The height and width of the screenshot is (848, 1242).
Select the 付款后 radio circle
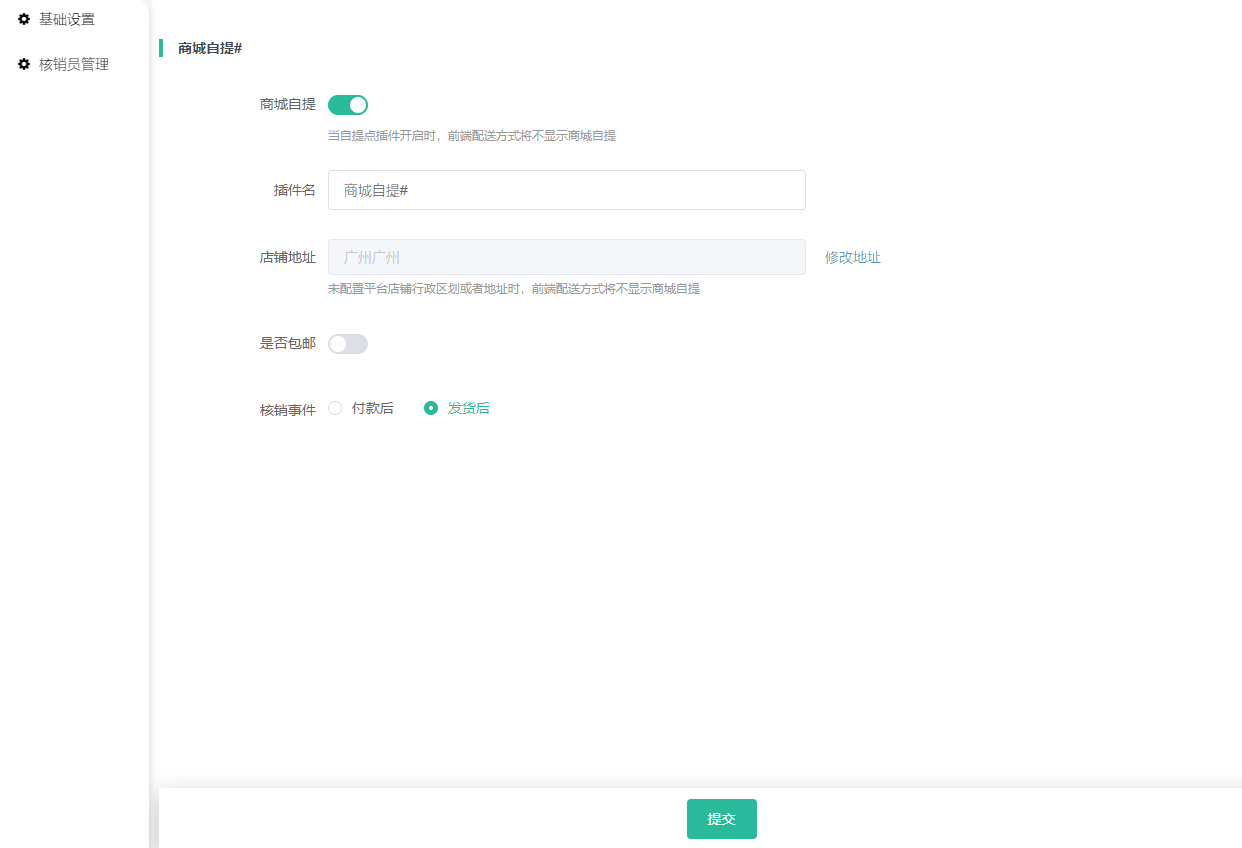[335, 408]
